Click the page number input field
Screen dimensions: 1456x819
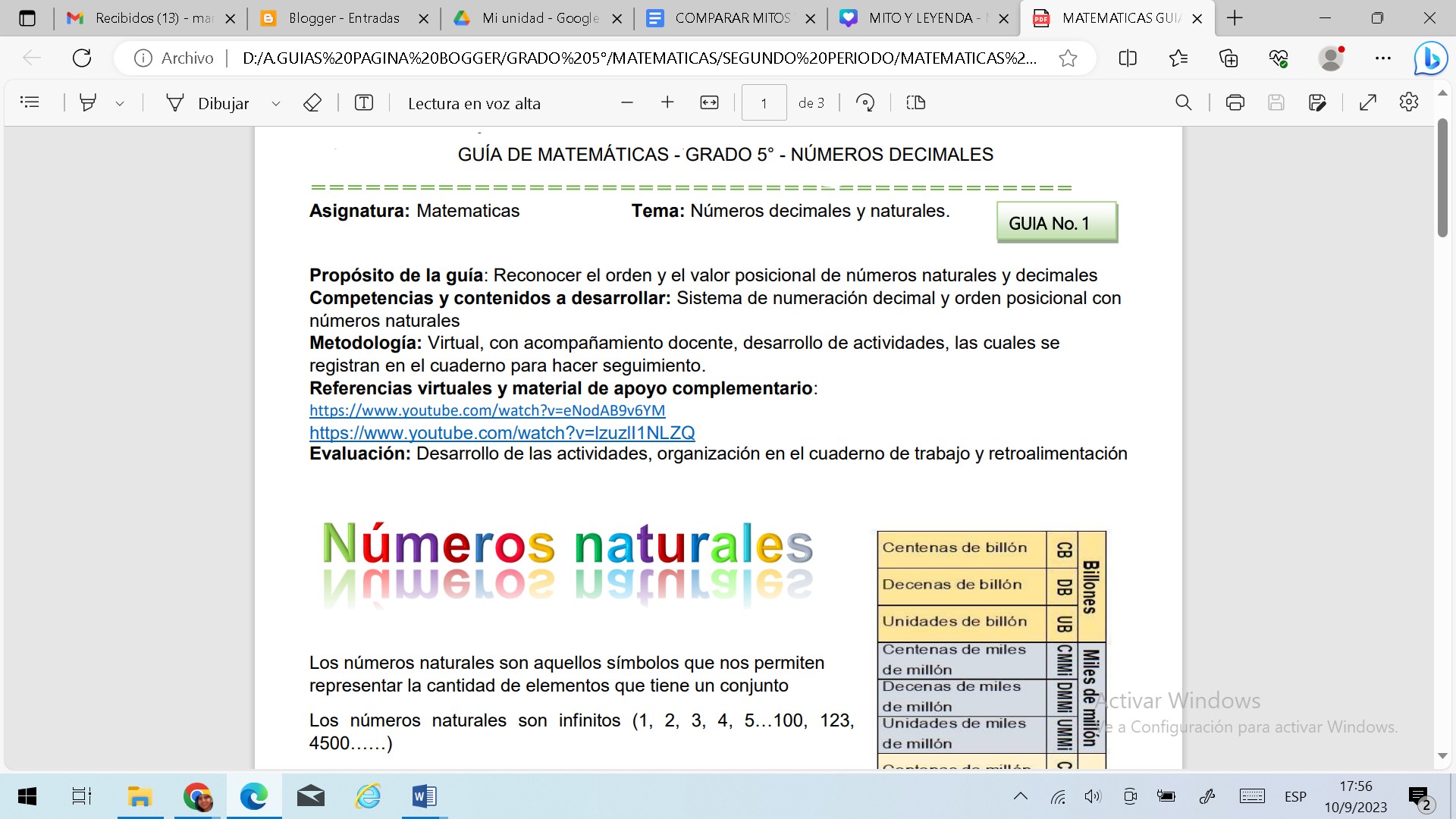(764, 103)
